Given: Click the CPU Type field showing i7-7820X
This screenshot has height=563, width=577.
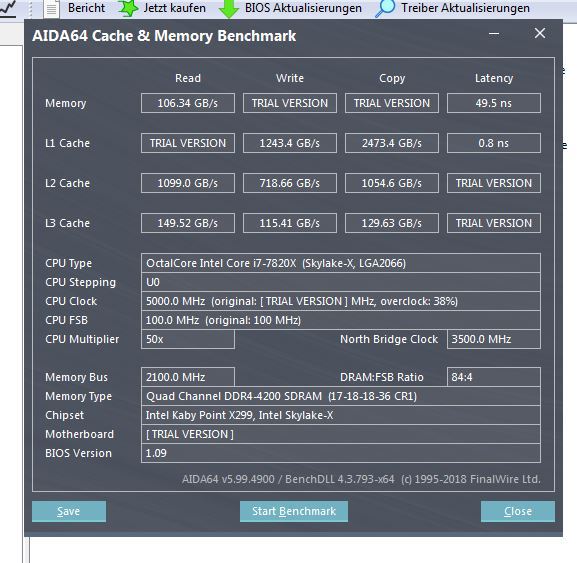Looking at the screenshot, I should (341, 263).
